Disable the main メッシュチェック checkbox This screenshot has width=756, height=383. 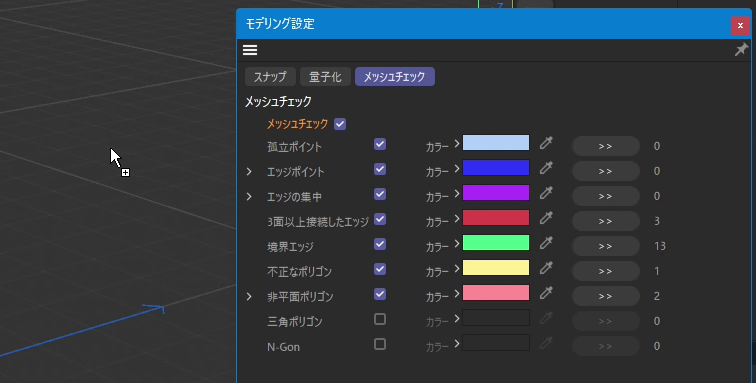coord(340,124)
